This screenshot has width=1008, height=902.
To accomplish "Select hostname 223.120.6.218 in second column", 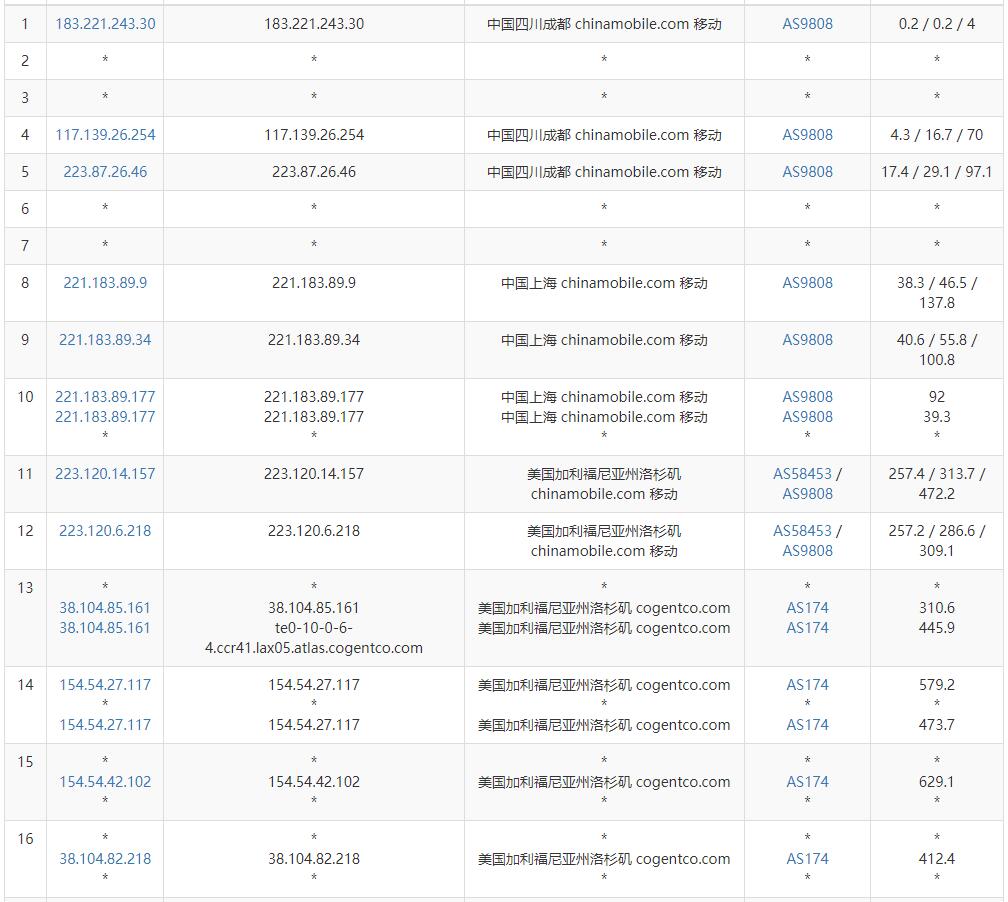I will pos(314,531).
